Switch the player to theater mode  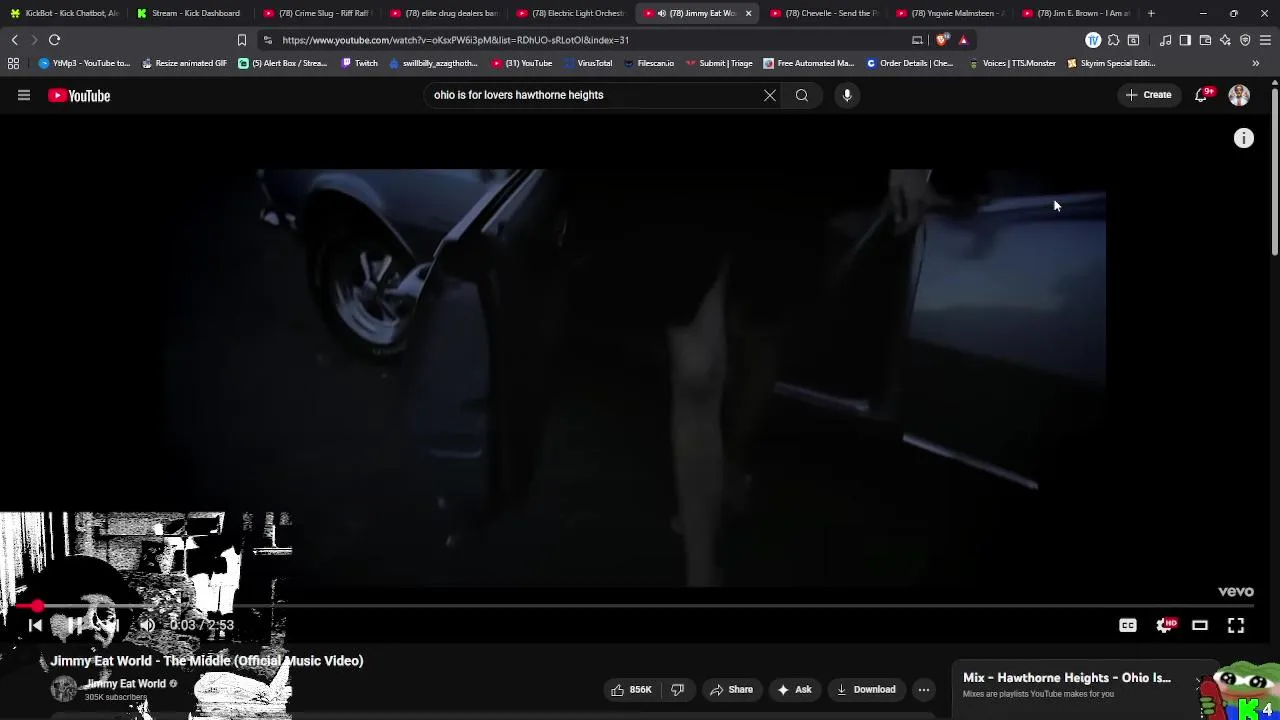(1200, 625)
